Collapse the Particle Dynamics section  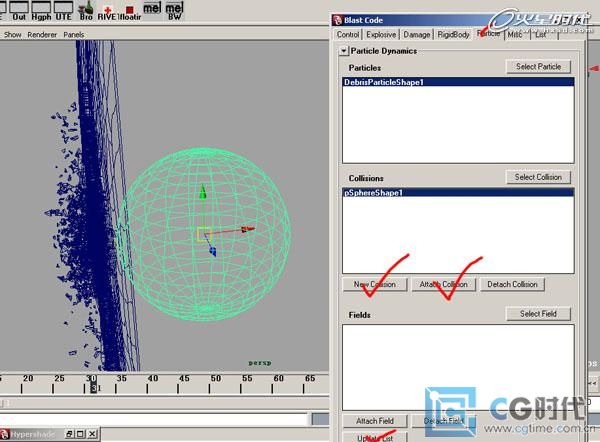(344, 50)
